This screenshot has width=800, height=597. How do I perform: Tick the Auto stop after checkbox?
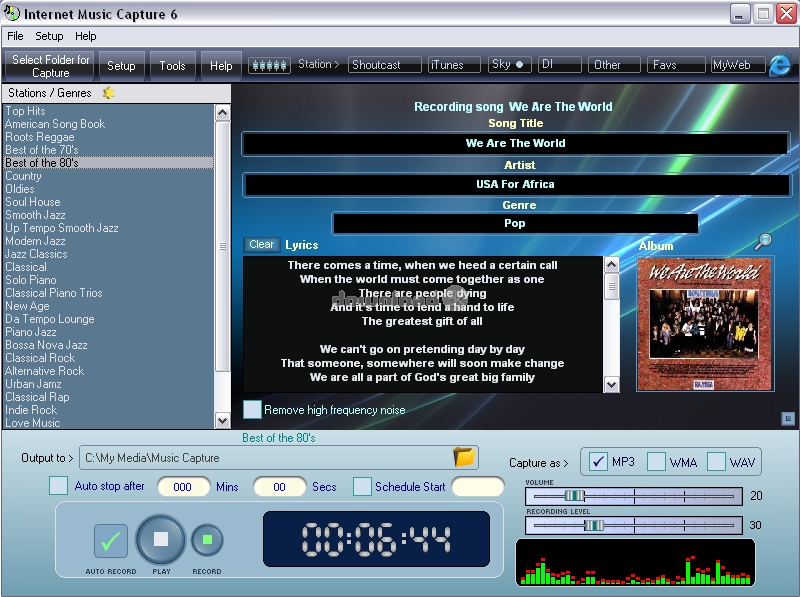click(58, 486)
